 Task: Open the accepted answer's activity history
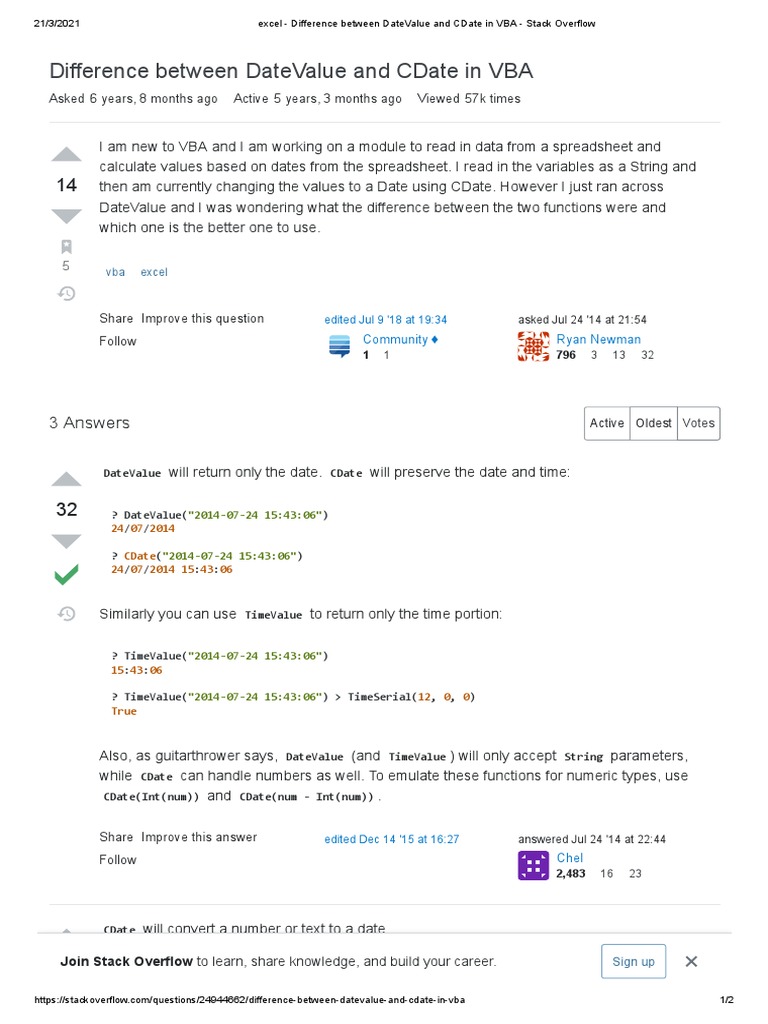click(x=66, y=613)
